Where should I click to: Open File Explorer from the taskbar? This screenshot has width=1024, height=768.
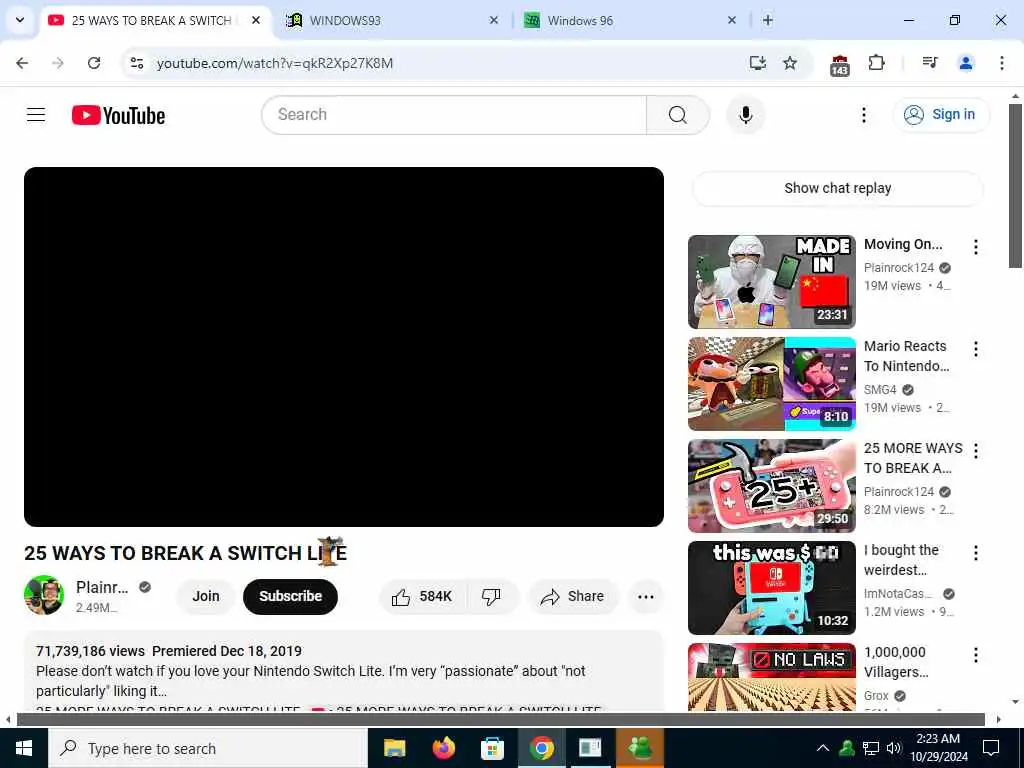(394, 748)
